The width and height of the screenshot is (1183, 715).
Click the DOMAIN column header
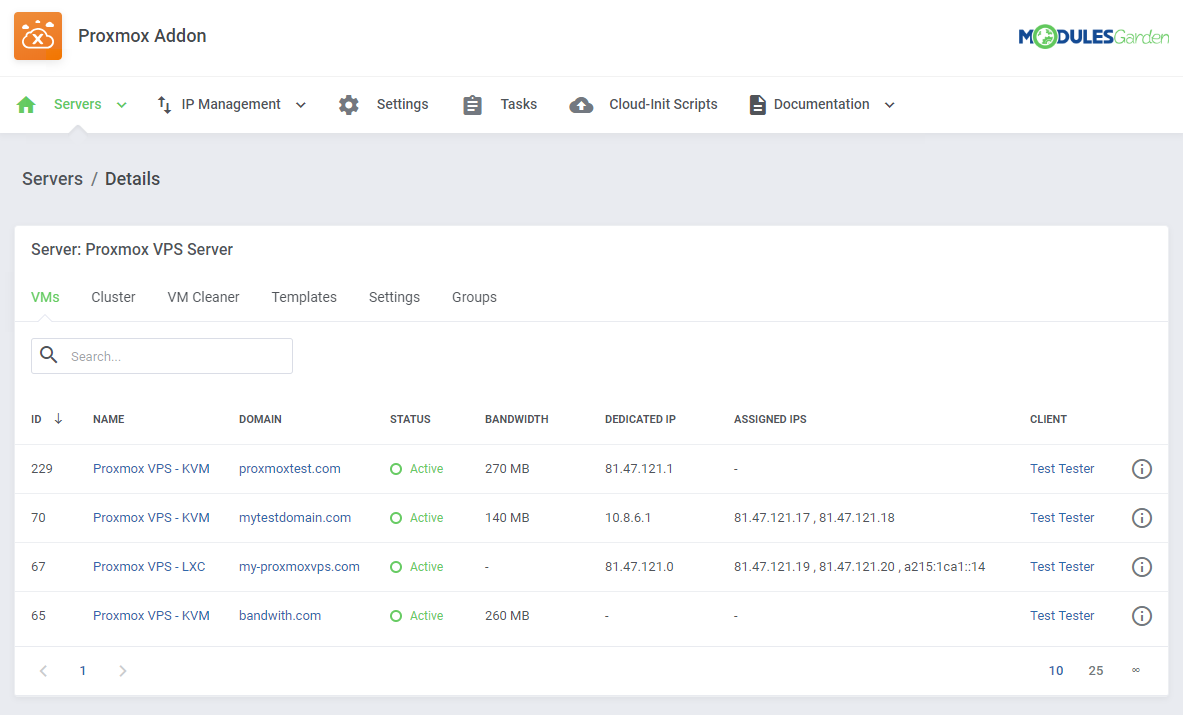pyautogui.click(x=260, y=419)
